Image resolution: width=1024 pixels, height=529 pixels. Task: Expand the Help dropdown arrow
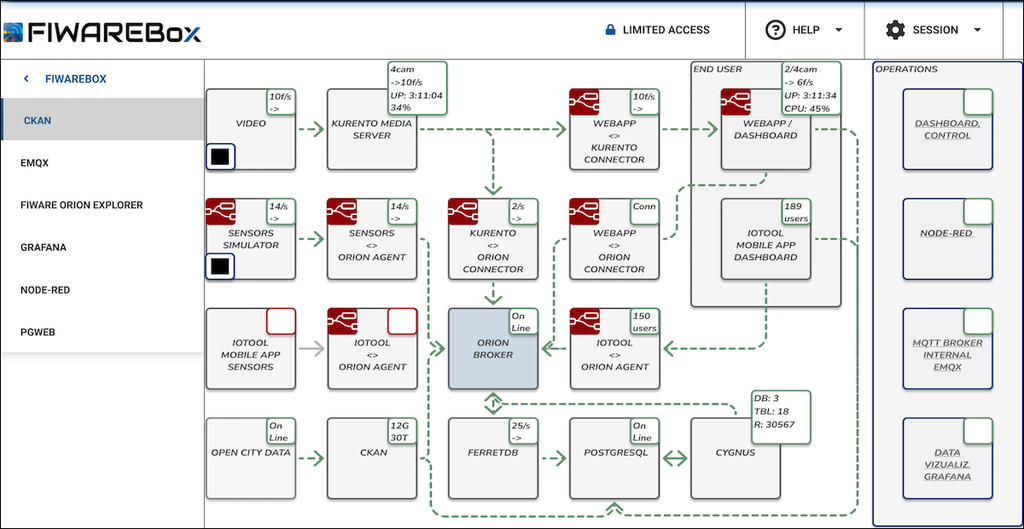tap(838, 30)
